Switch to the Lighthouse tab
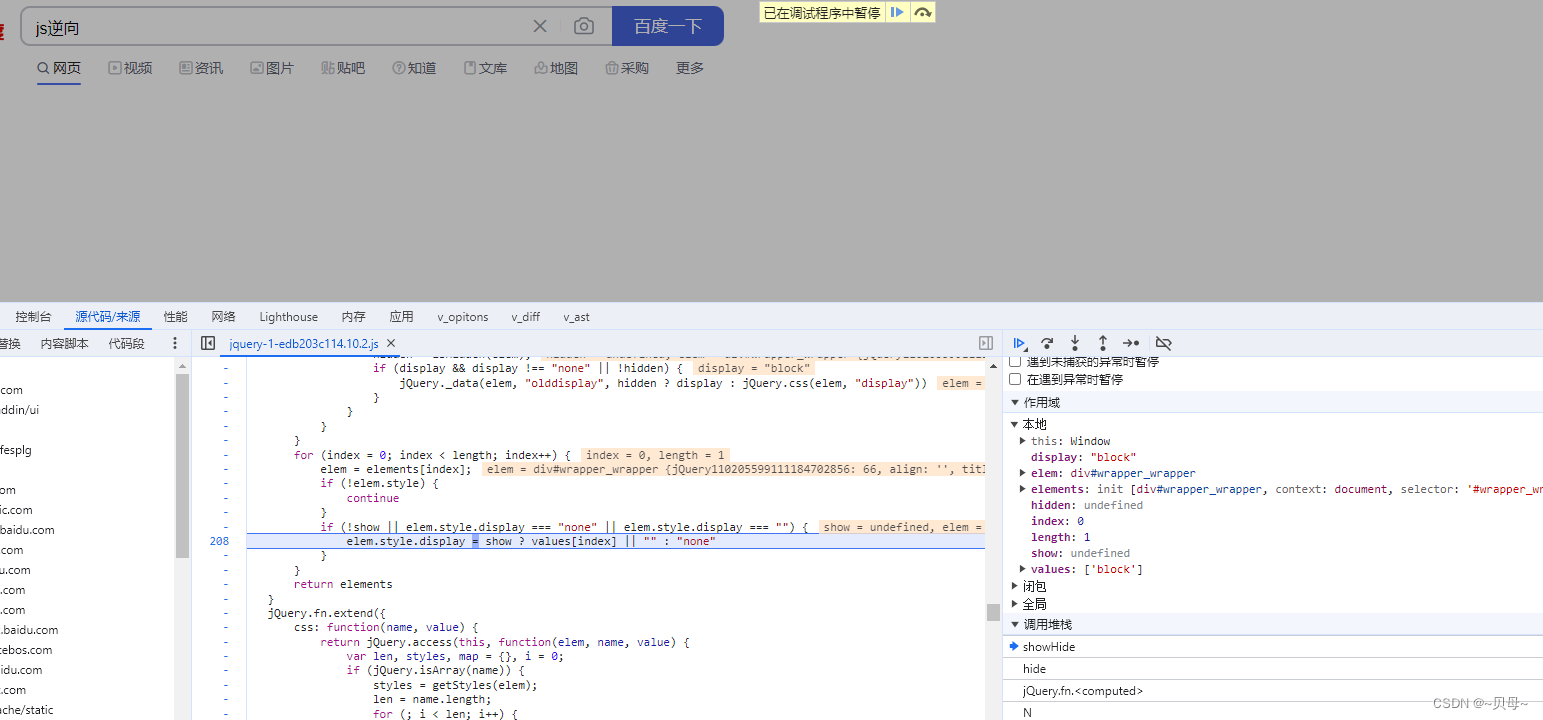The height and width of the screenshot is (720, 1543). coord(289,316)
